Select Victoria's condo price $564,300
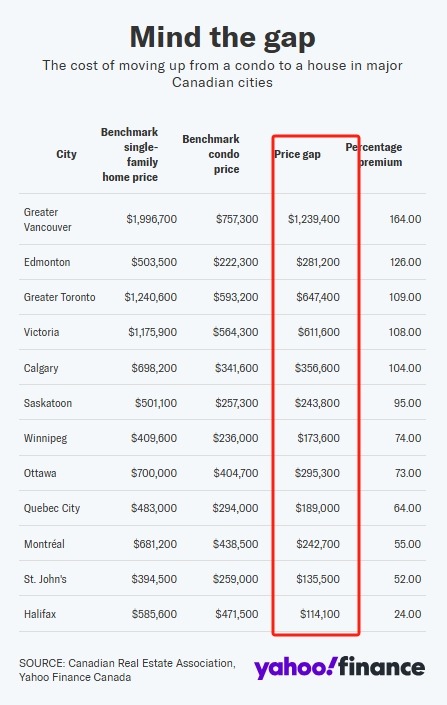Viewport: 447px width, 705px height. pos(236,332)
